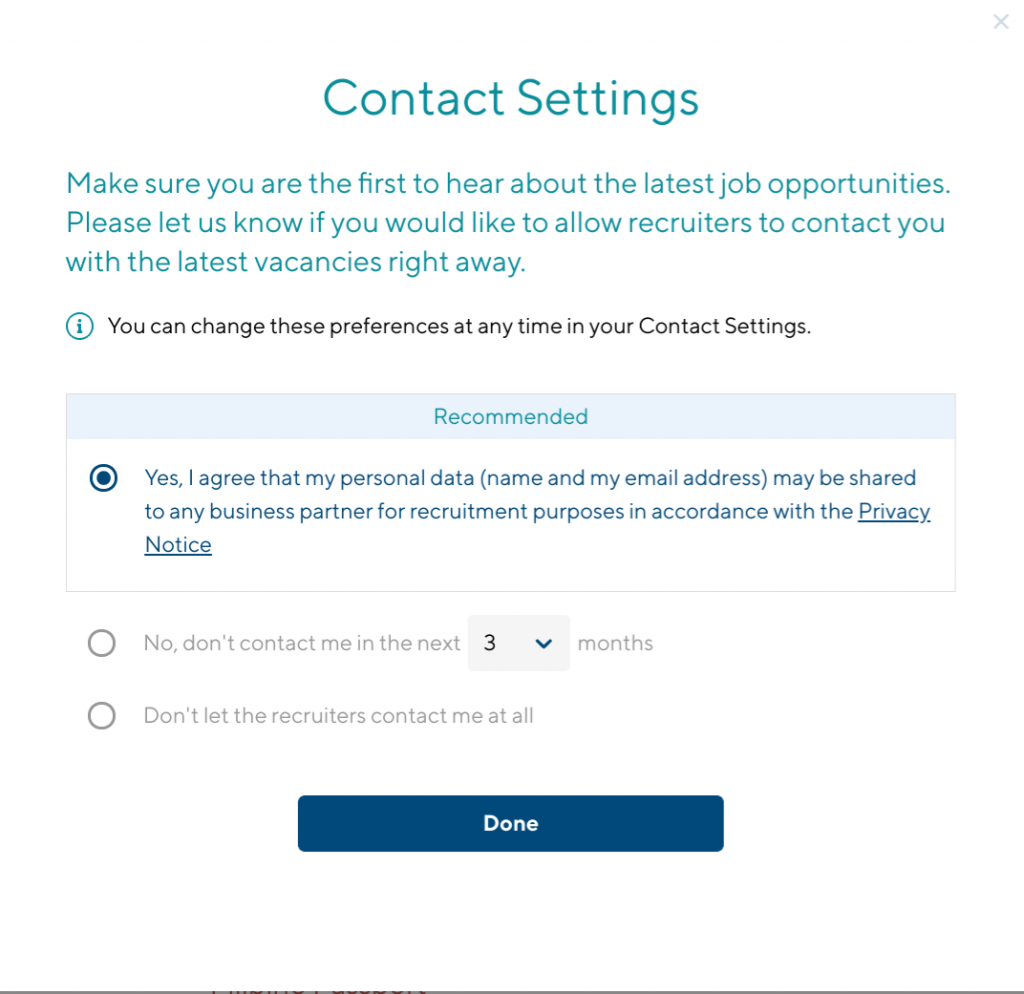Viewport: 1024px width, 994px height.
Task: Click the "months" label after the dropdown
Action: (615, 643)
